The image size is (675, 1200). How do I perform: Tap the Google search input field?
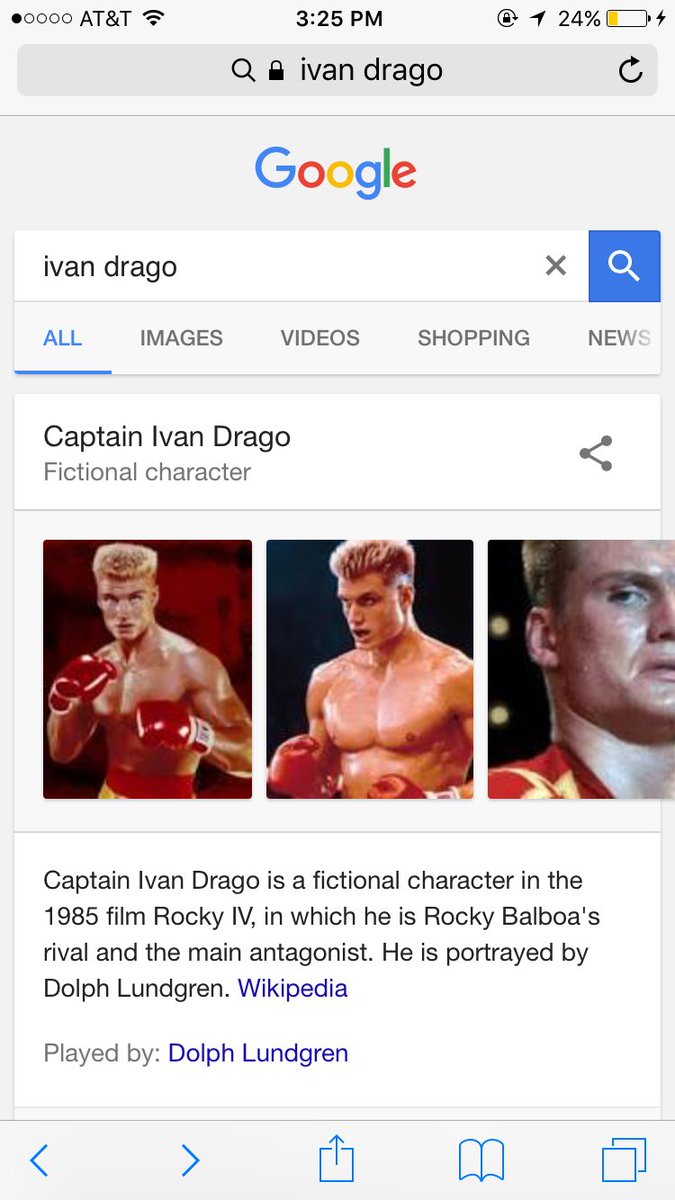[280, 266]
